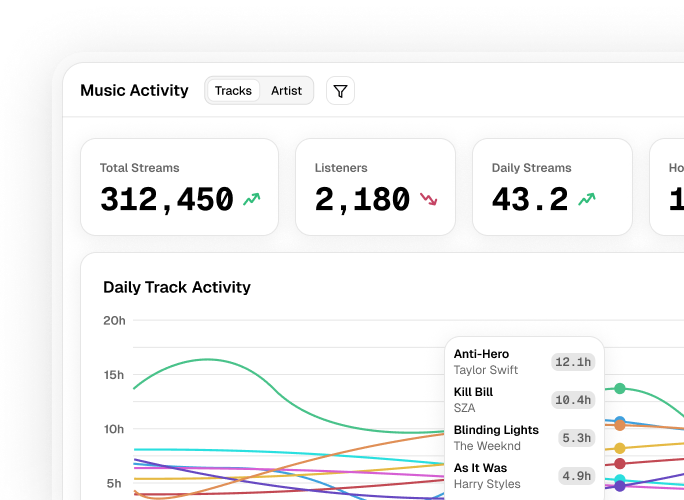Select Anti-Hero in the chart tooltip

(x=481, y=354)
